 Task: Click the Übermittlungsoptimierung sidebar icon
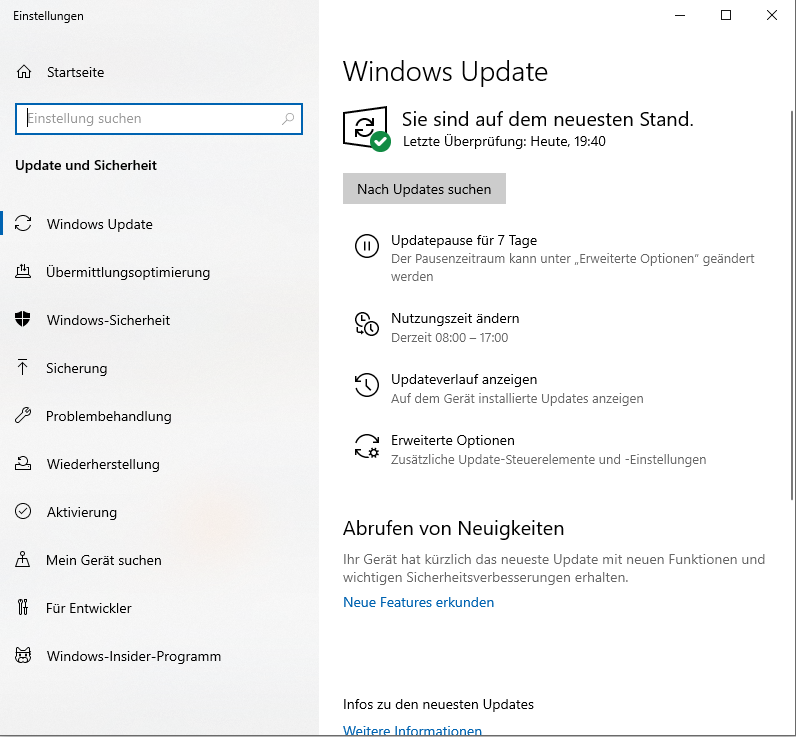23,272
